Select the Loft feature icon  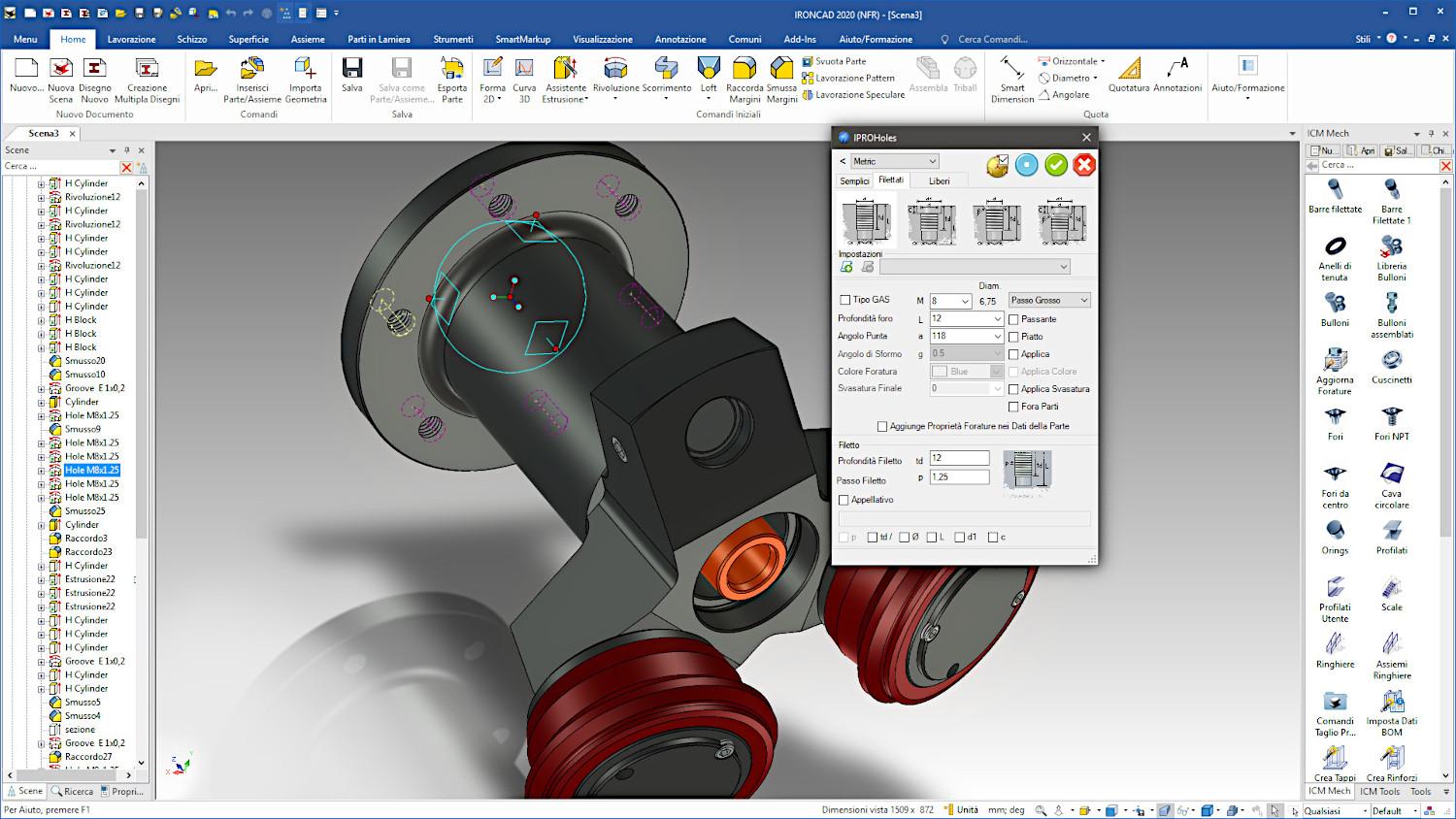tap(709, 69)
